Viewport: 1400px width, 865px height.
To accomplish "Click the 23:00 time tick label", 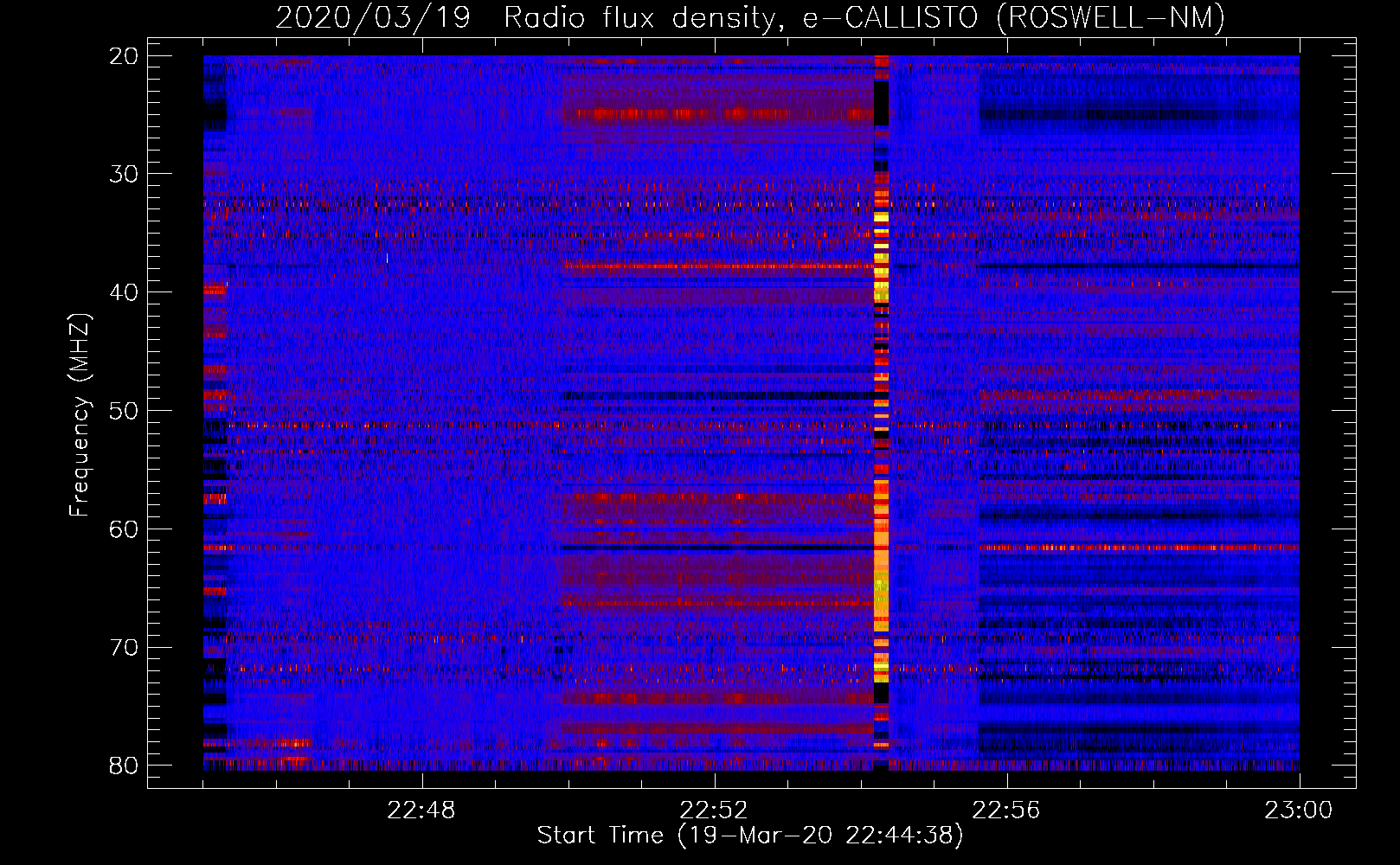I will (1299, 811).
